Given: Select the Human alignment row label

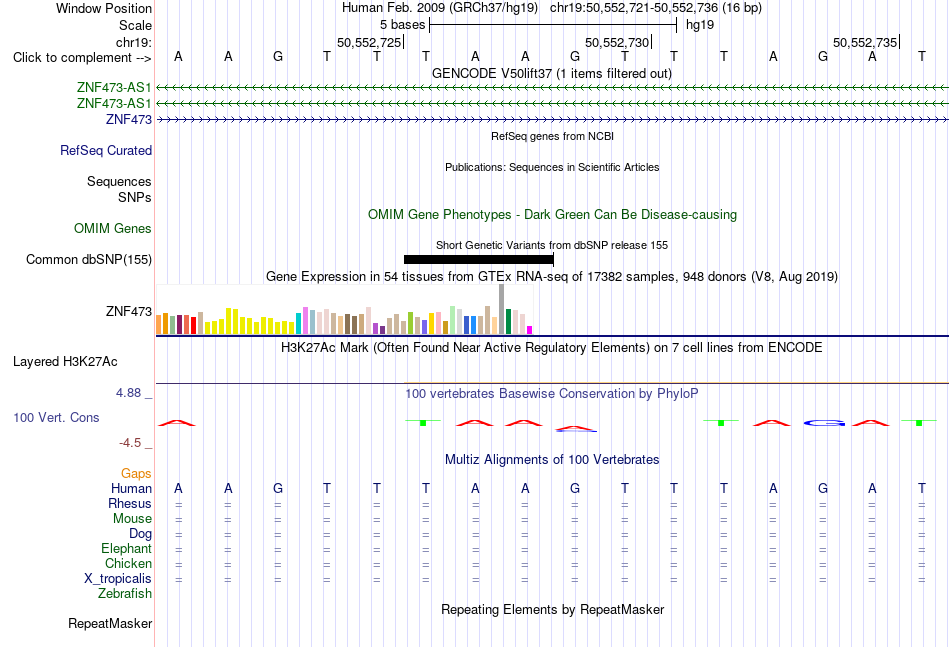Looking at the screenshot, I should tap(131, 488).
